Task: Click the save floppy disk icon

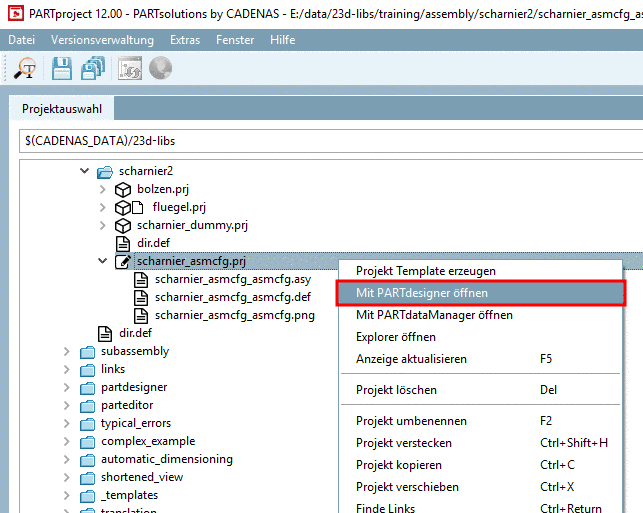Action: tap(62, 68)
